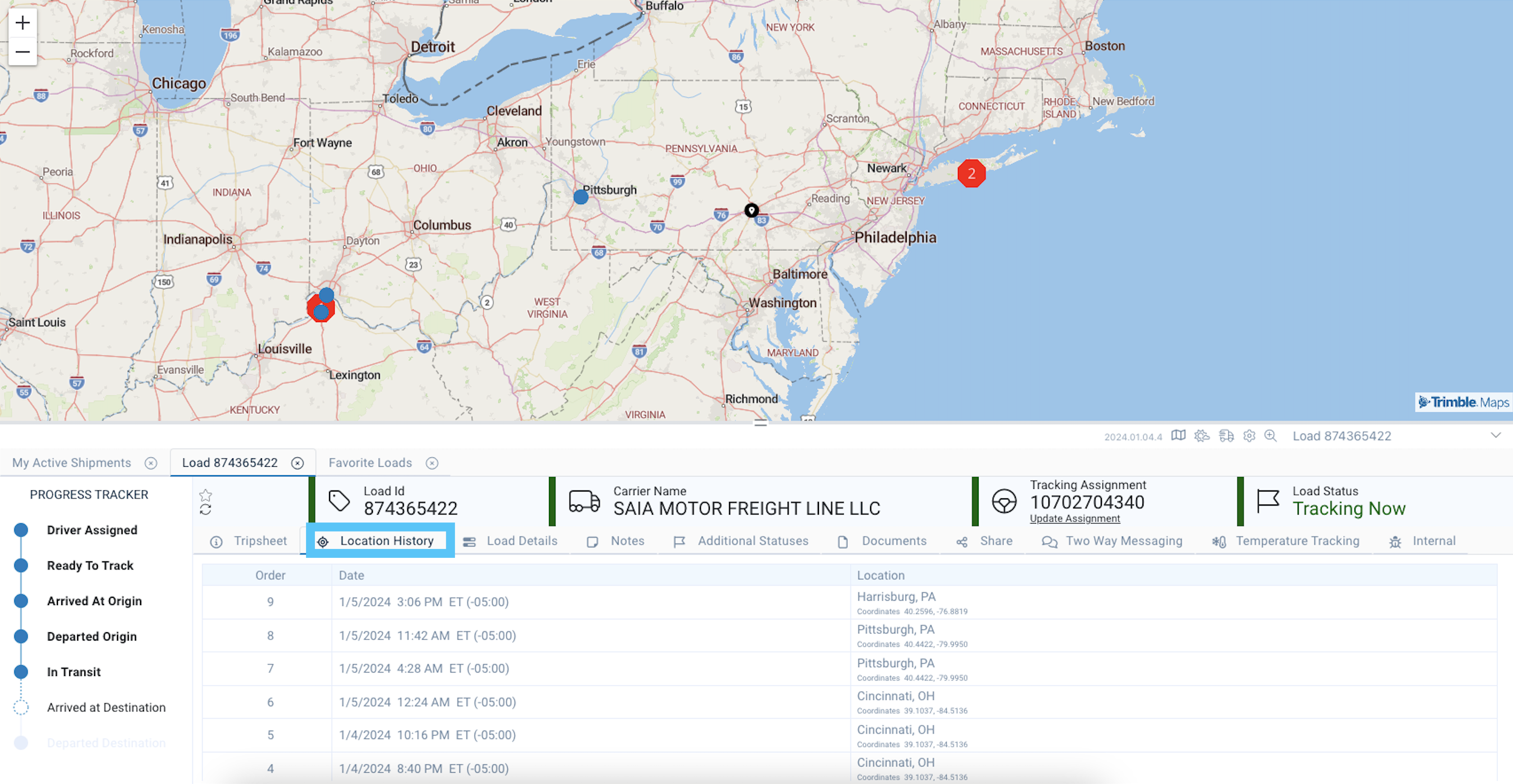The height and width of the screenshot is (784, 1513).
Task: Close the Load 874365422 tab
Action: pos(298,463)
